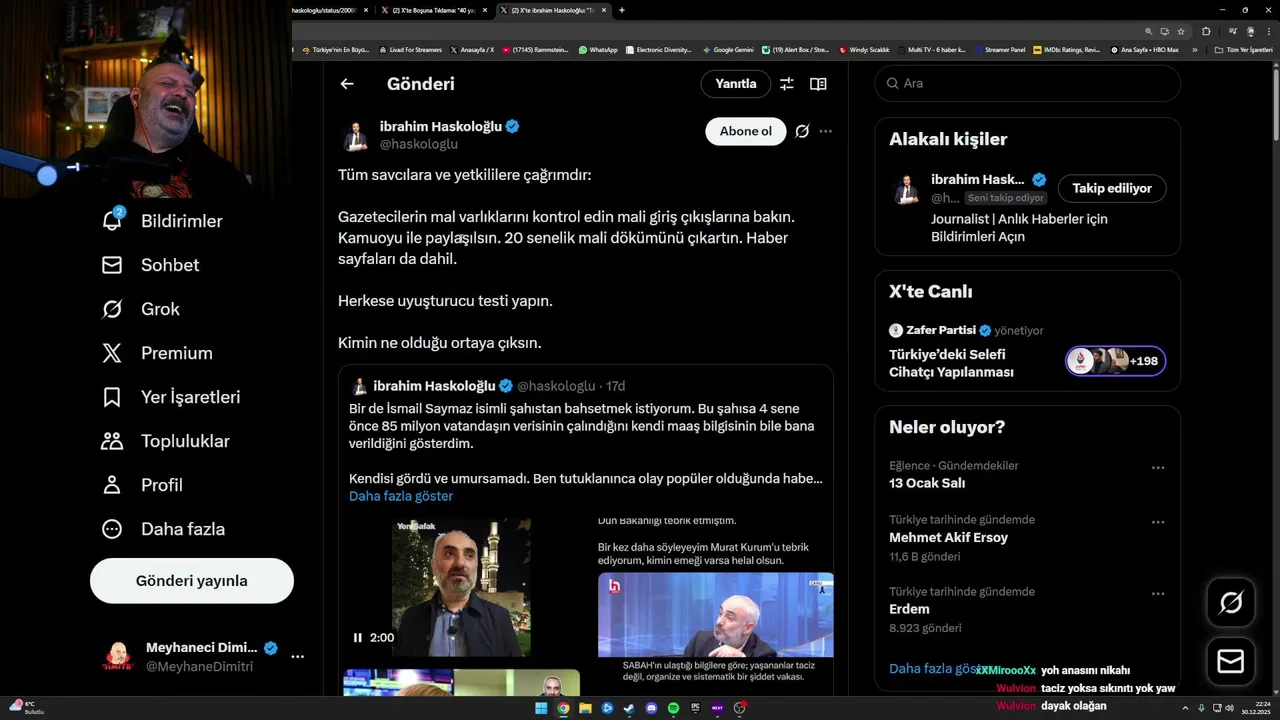Image resolution: width=1280 pixels, height=720 pixels.
Task: Expand quoted post with Daha fazla göster
Action: pyautogui.click(x=401, y=496)
